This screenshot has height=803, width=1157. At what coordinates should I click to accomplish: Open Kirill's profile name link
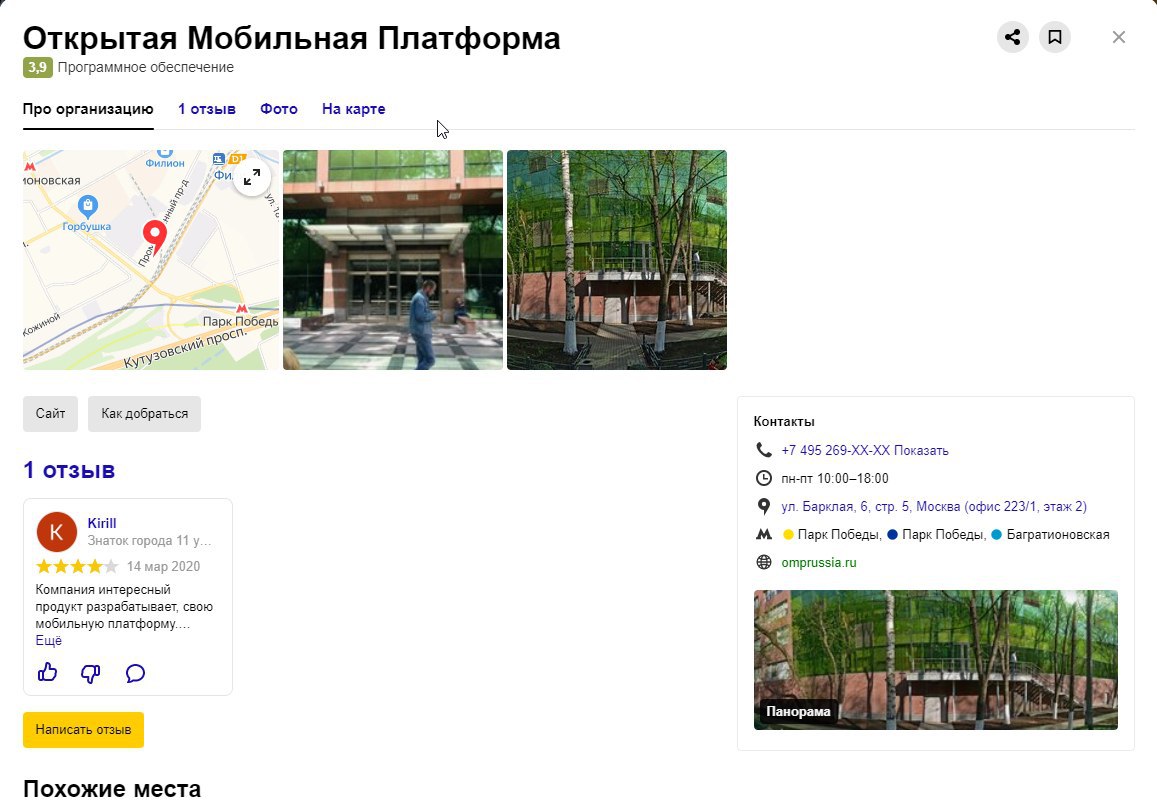coord(102,523)
